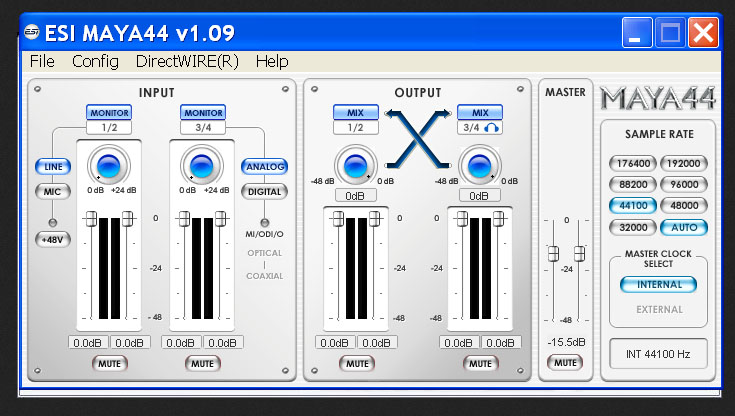This screenshot has width=735, height=416.
Task: Set sample rate to 96000
Action: coord(684,184)
